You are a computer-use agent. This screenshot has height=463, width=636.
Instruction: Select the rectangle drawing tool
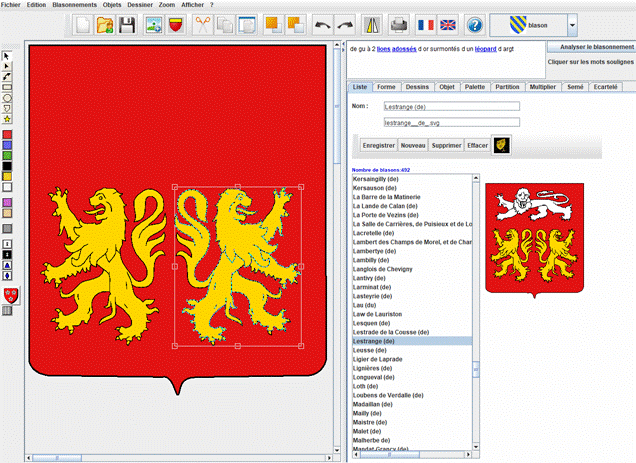[8, 87]
